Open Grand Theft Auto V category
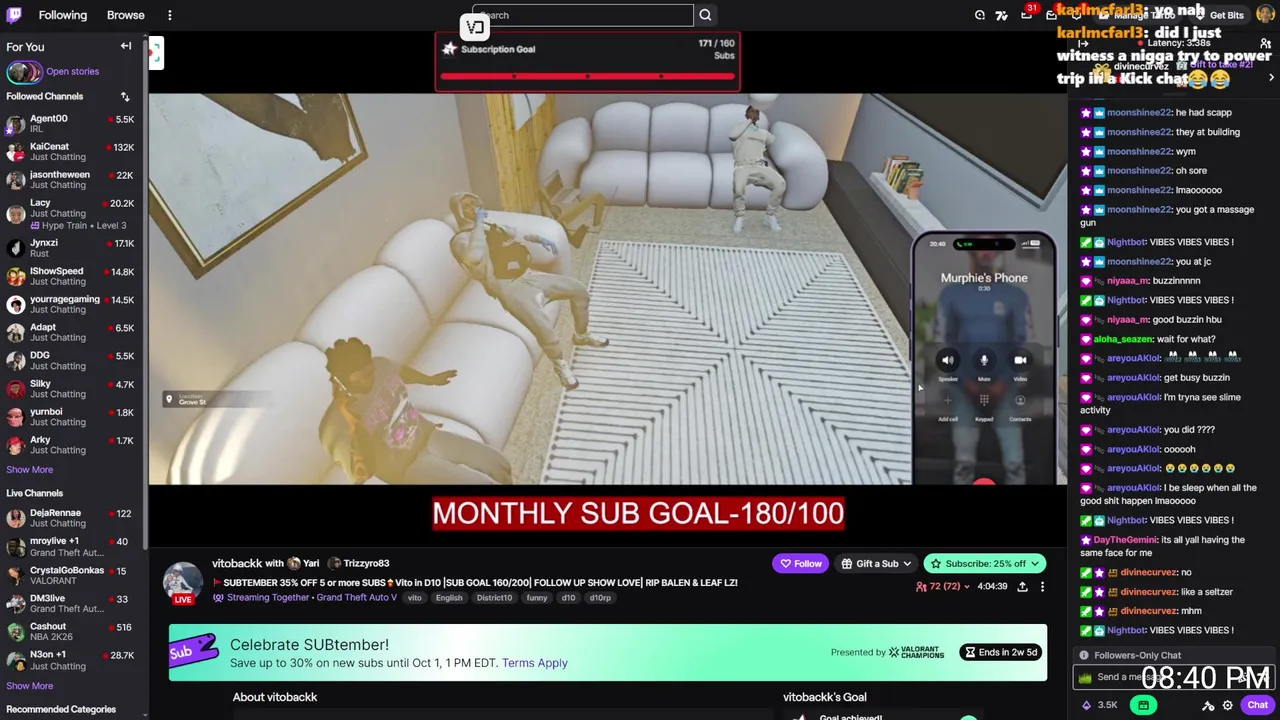 (x=356, y=598)
